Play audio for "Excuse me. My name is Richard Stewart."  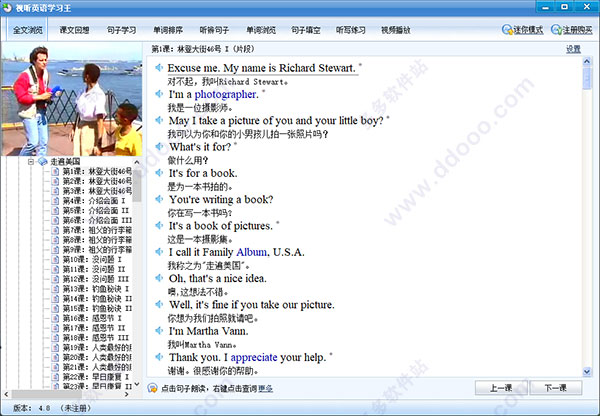click(x=159, y=68)
